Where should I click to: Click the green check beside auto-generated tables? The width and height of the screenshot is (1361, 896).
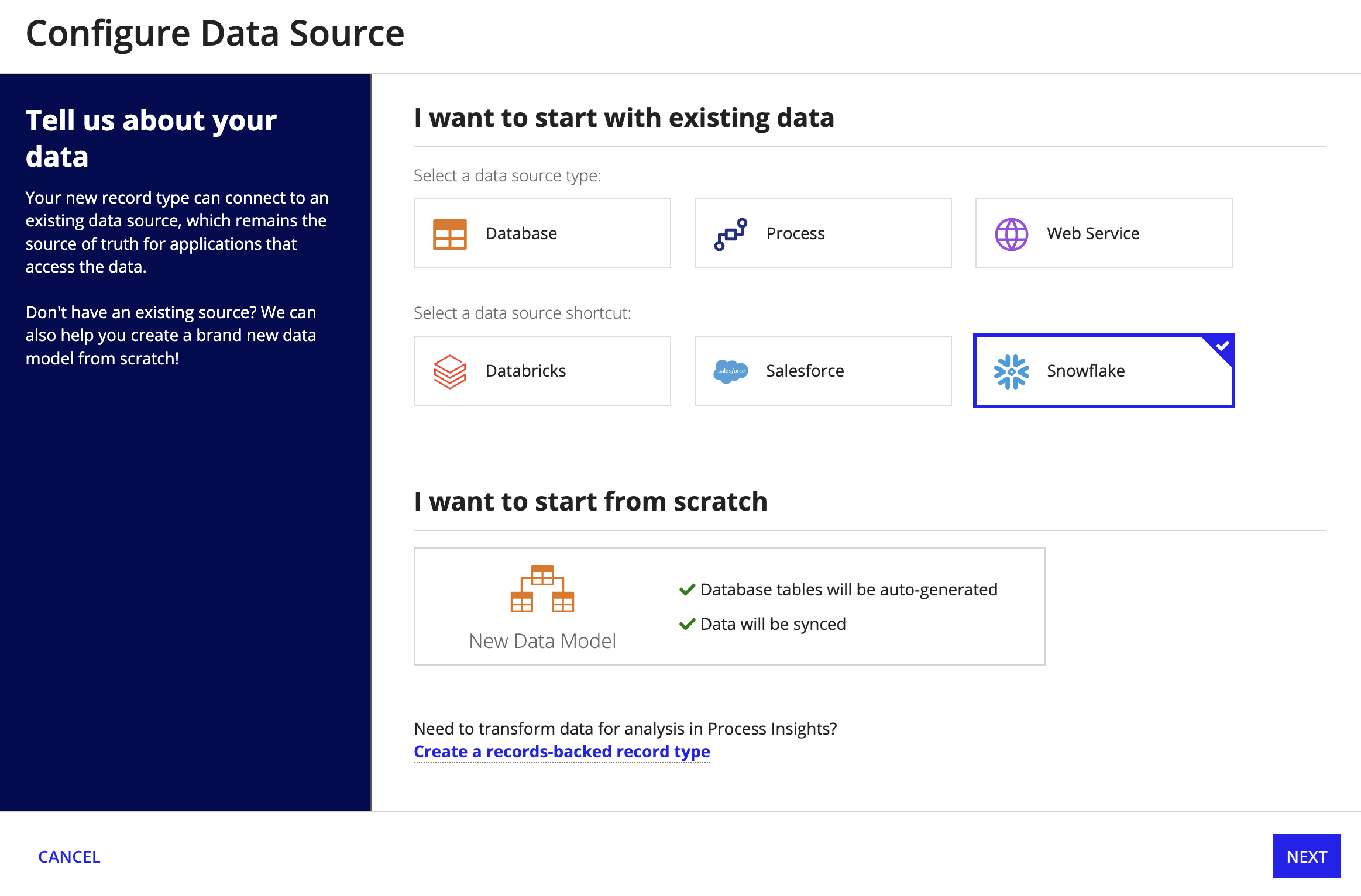687,590
